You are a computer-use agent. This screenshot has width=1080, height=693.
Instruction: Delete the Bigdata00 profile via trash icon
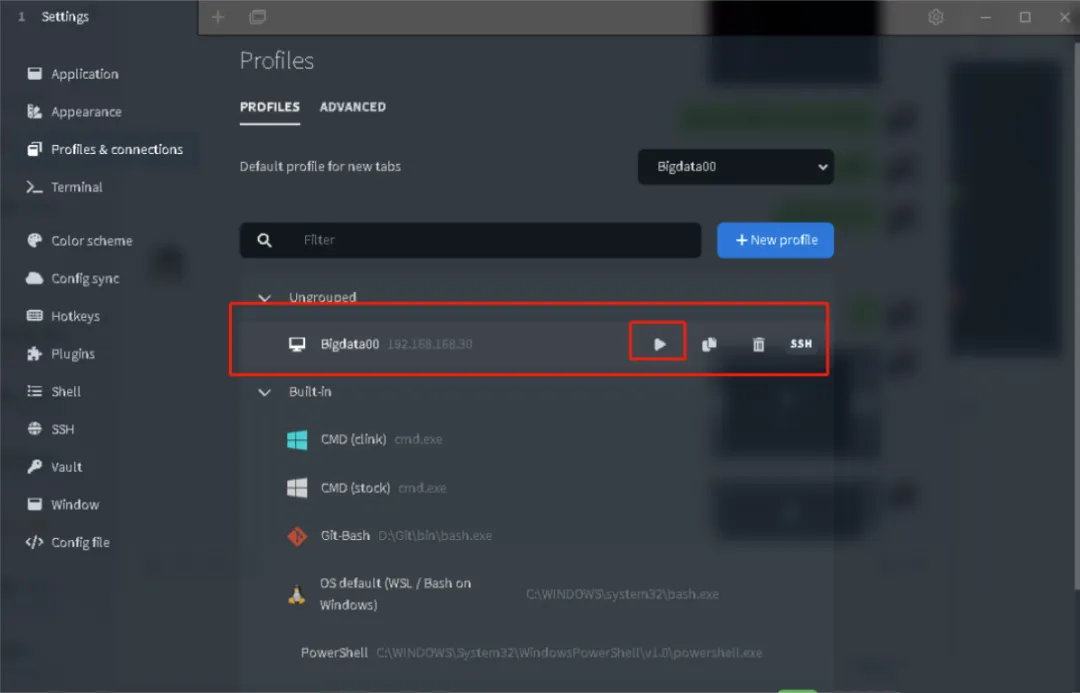[x=758, y=344]
